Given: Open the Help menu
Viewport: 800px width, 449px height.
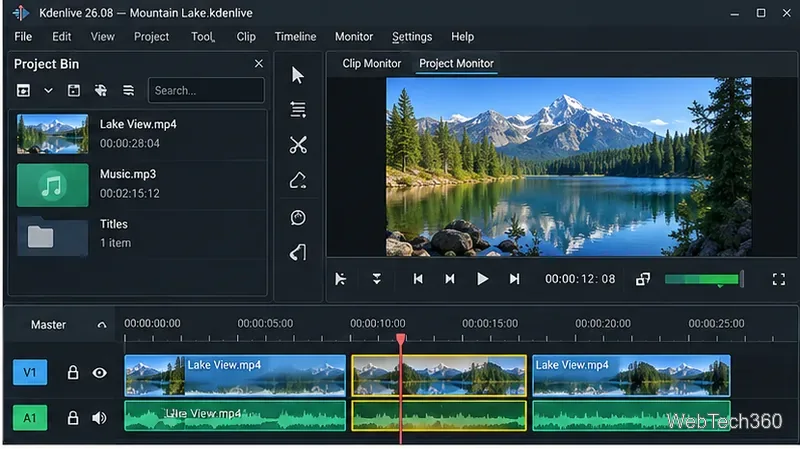Looking at the screenshot, I should point(462,37).
